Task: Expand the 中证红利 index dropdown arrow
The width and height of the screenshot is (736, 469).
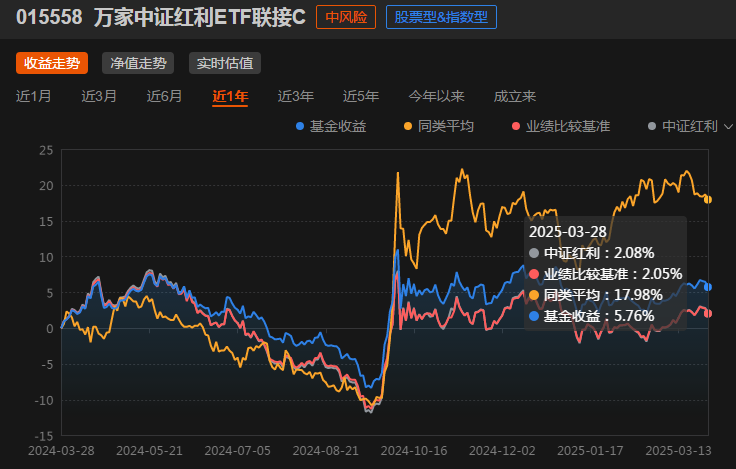Action: [x=728, y=127]
